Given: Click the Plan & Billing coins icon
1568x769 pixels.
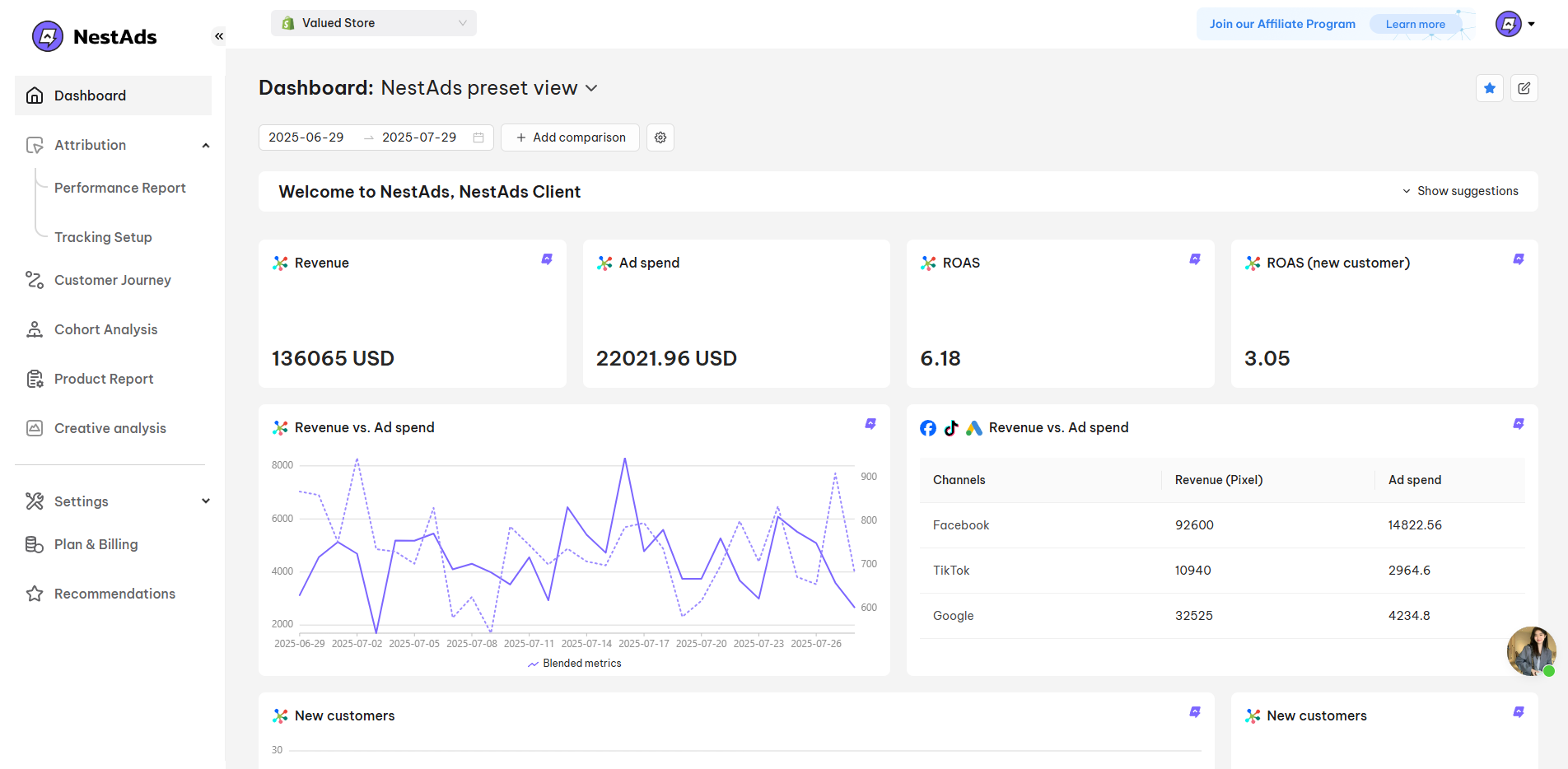Looking at the screenshot, I should coord(35,544).
